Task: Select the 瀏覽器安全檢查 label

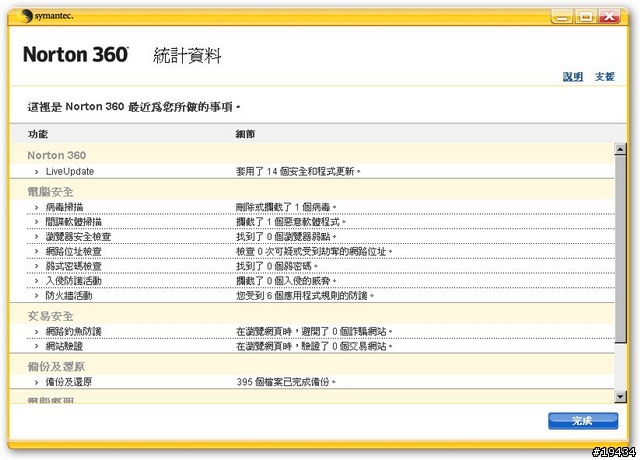Action: coord(78,237)
